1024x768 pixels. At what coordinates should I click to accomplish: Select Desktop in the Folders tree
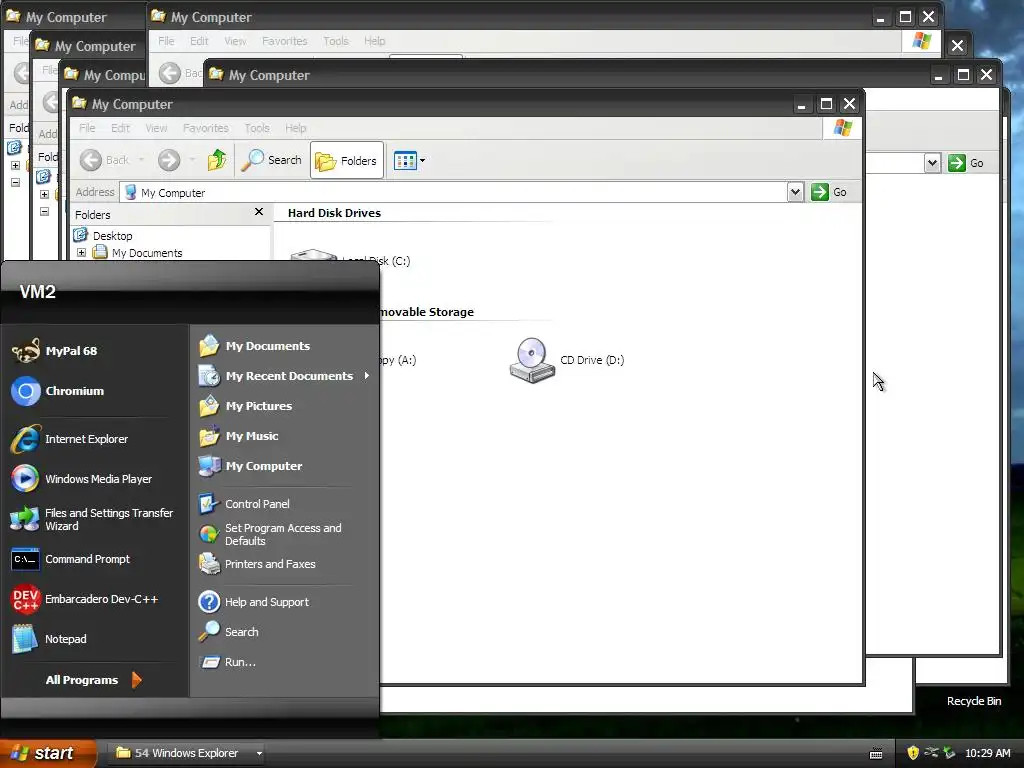(x=112, y=236)
